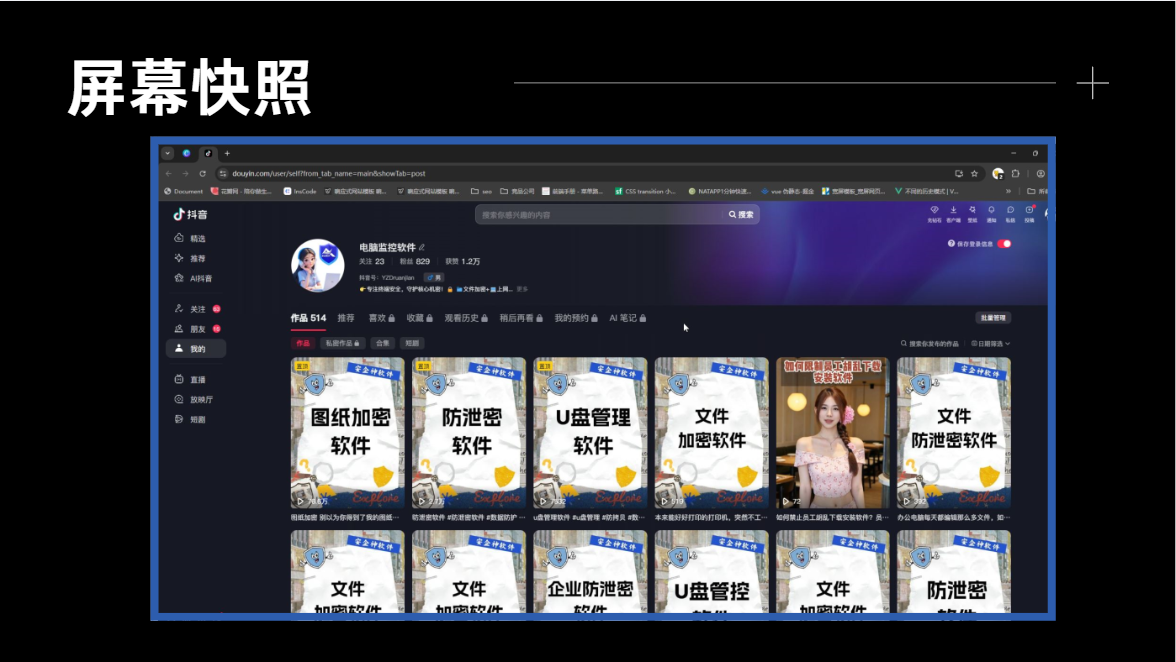Switch to the 观看历史 tab
Viewport: 1176px width, 662px height.
[466, 318]
